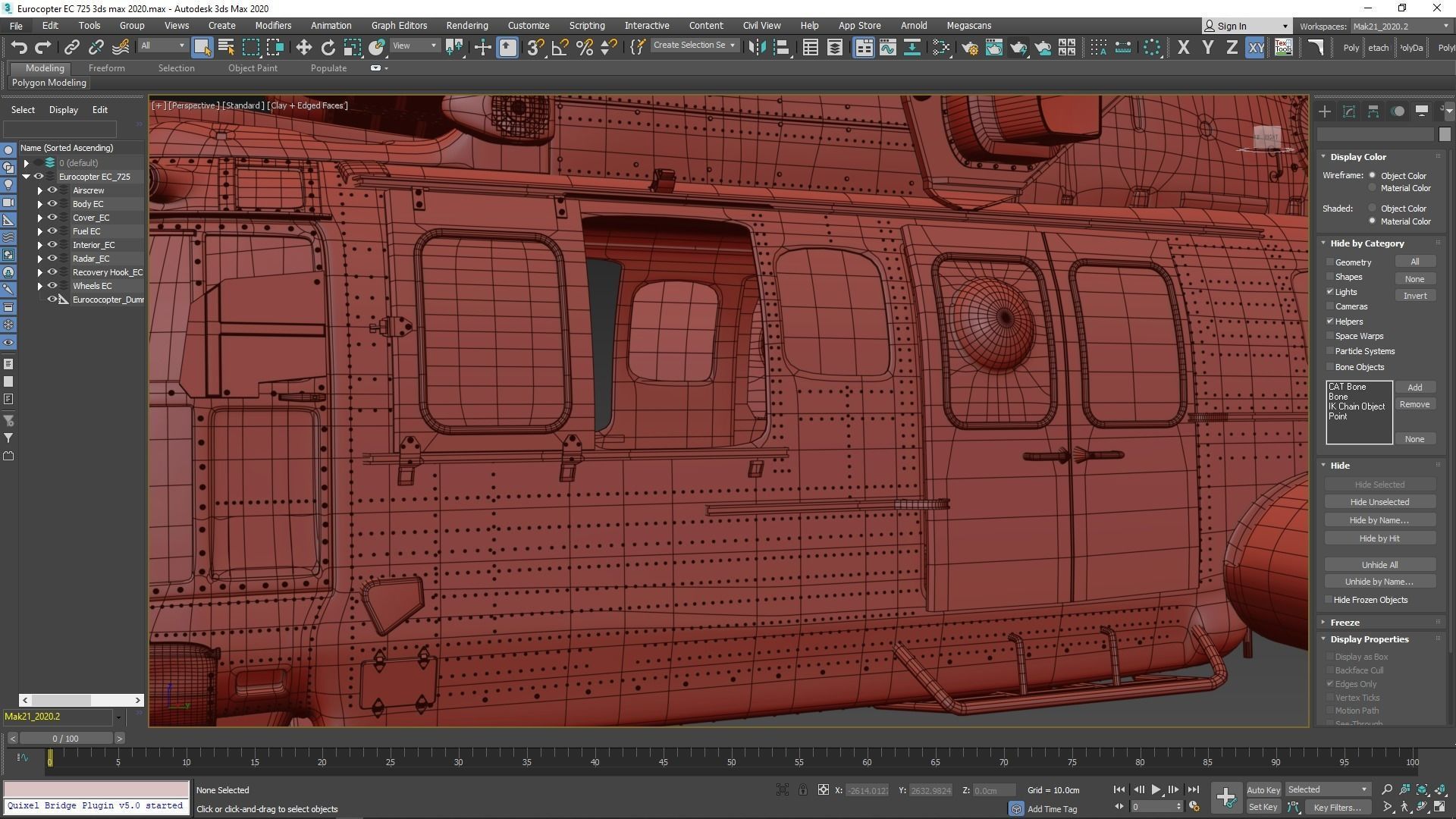
Task: Click the Undo arrow icon
Action: click(x=18, y=47)
